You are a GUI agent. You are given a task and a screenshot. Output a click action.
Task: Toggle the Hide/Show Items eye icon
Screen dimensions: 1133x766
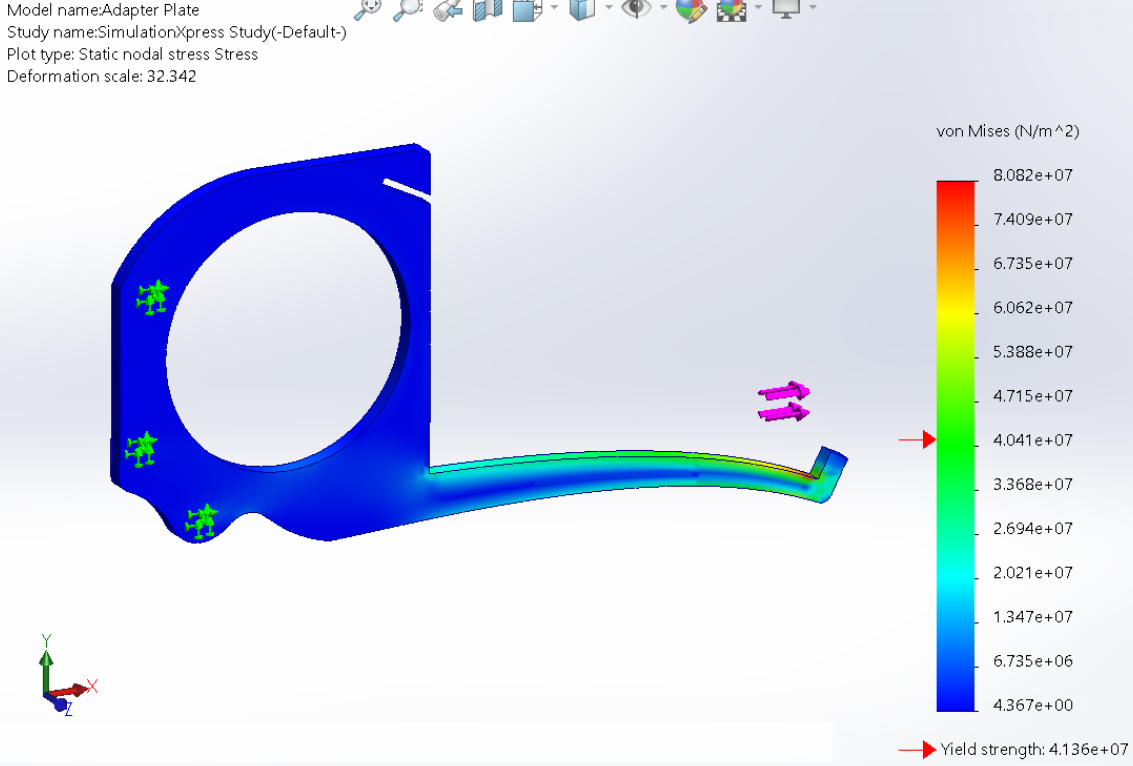pyautogui.click(x=635, y=8)
